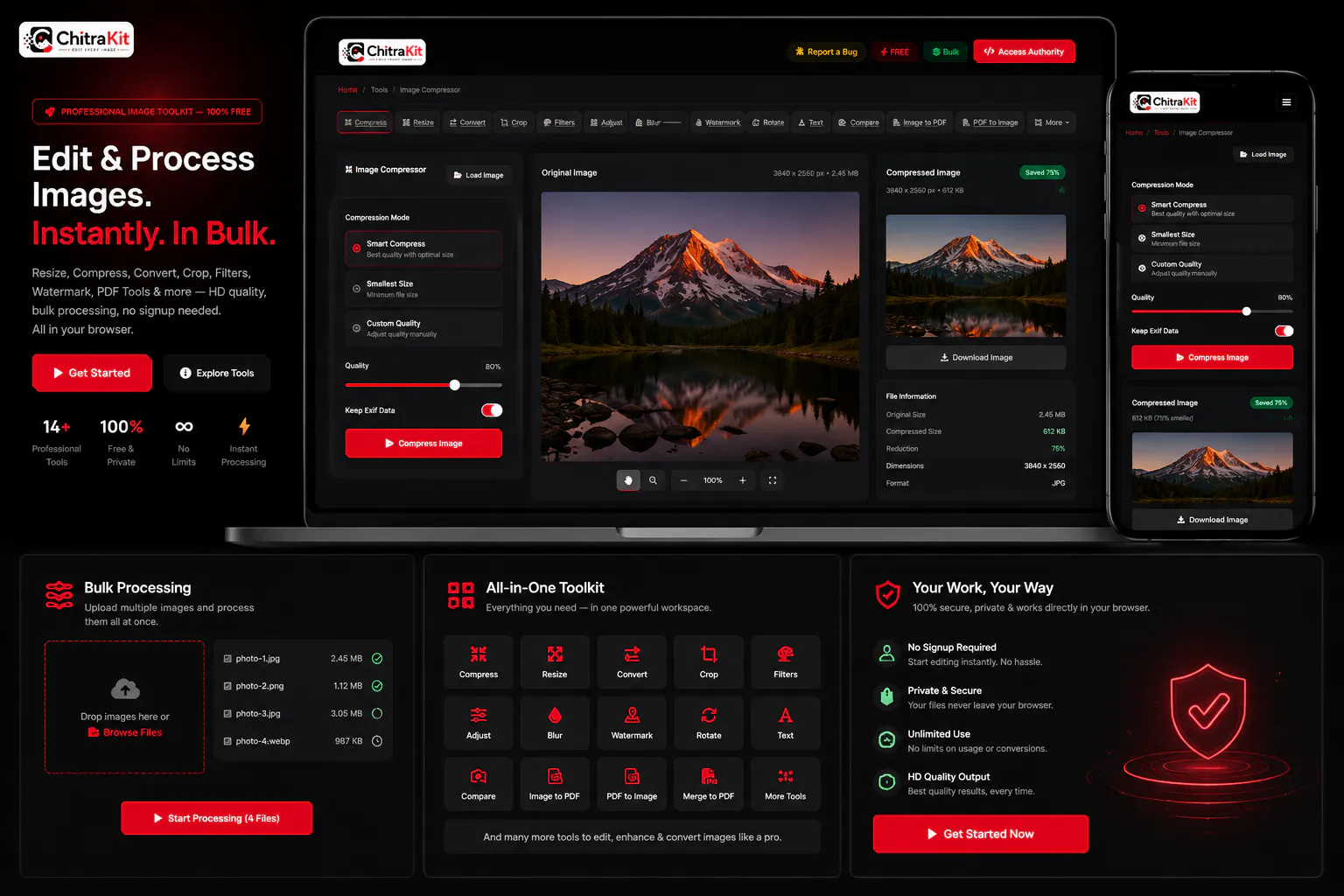Select Smart Compress mode in laptop panel

(423, 248)
